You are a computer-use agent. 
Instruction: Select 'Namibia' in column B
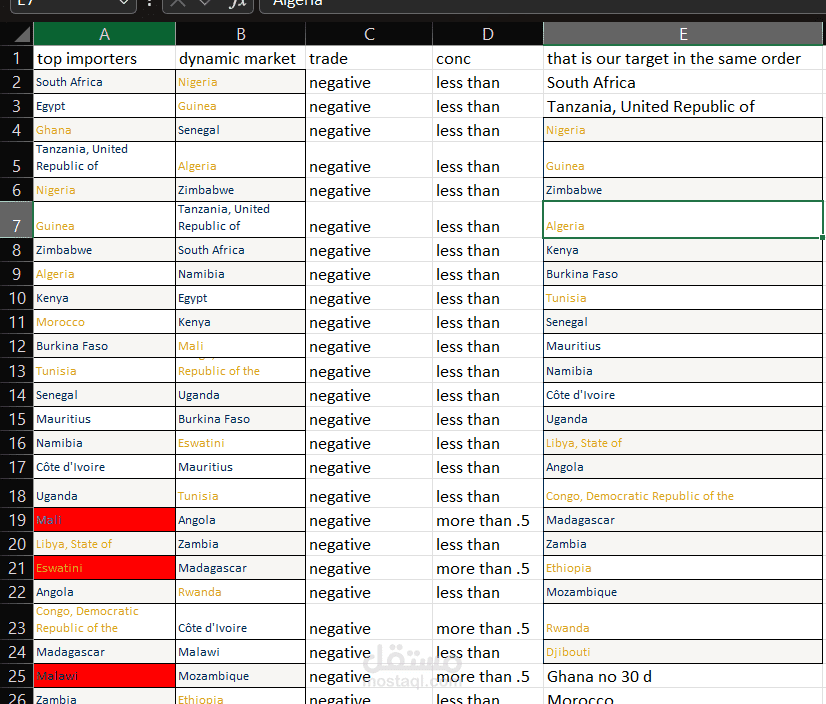point(241,274)
